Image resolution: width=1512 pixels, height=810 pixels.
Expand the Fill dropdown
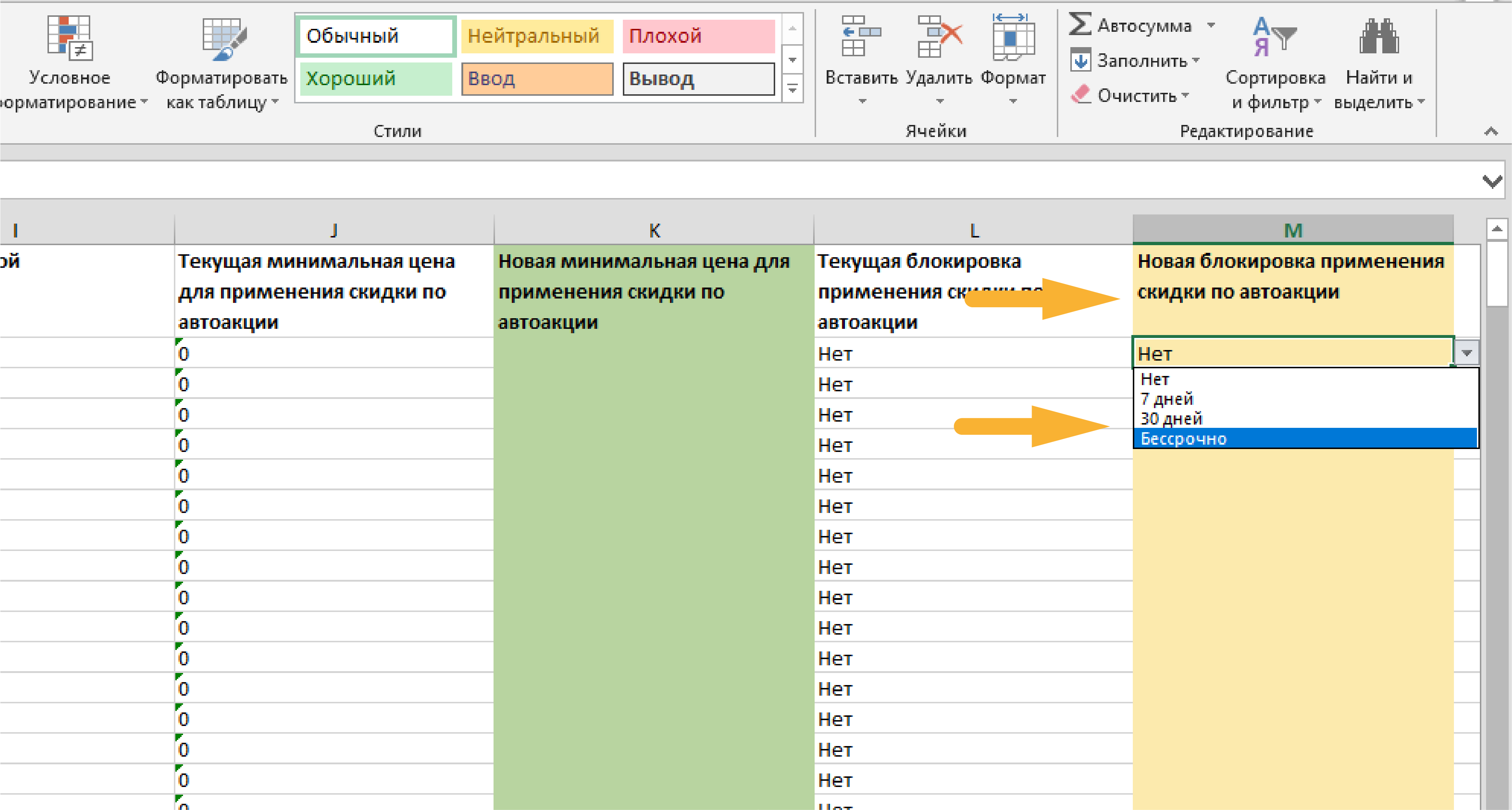(x=1196, y=60)
